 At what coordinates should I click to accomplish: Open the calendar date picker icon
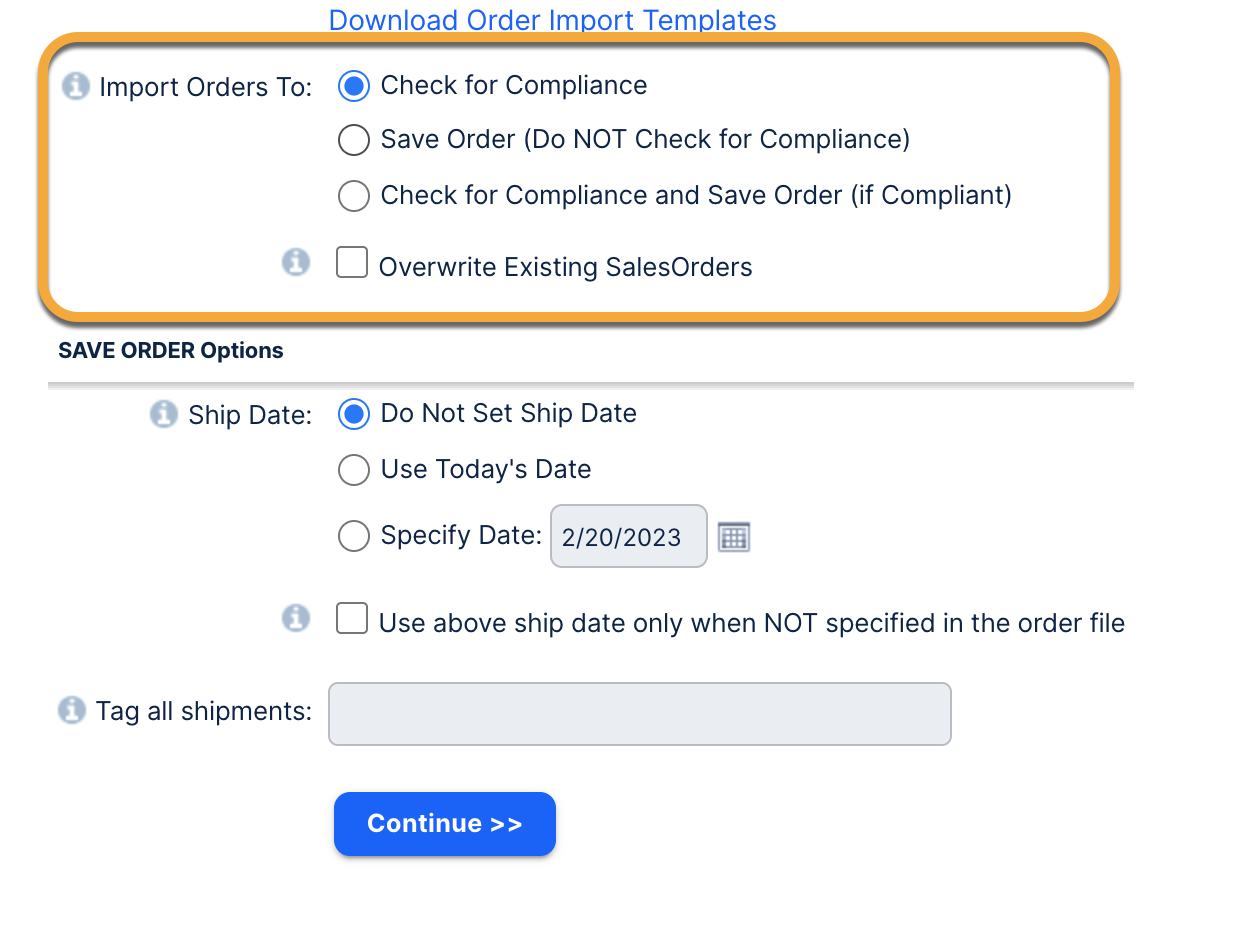[734, 537]
